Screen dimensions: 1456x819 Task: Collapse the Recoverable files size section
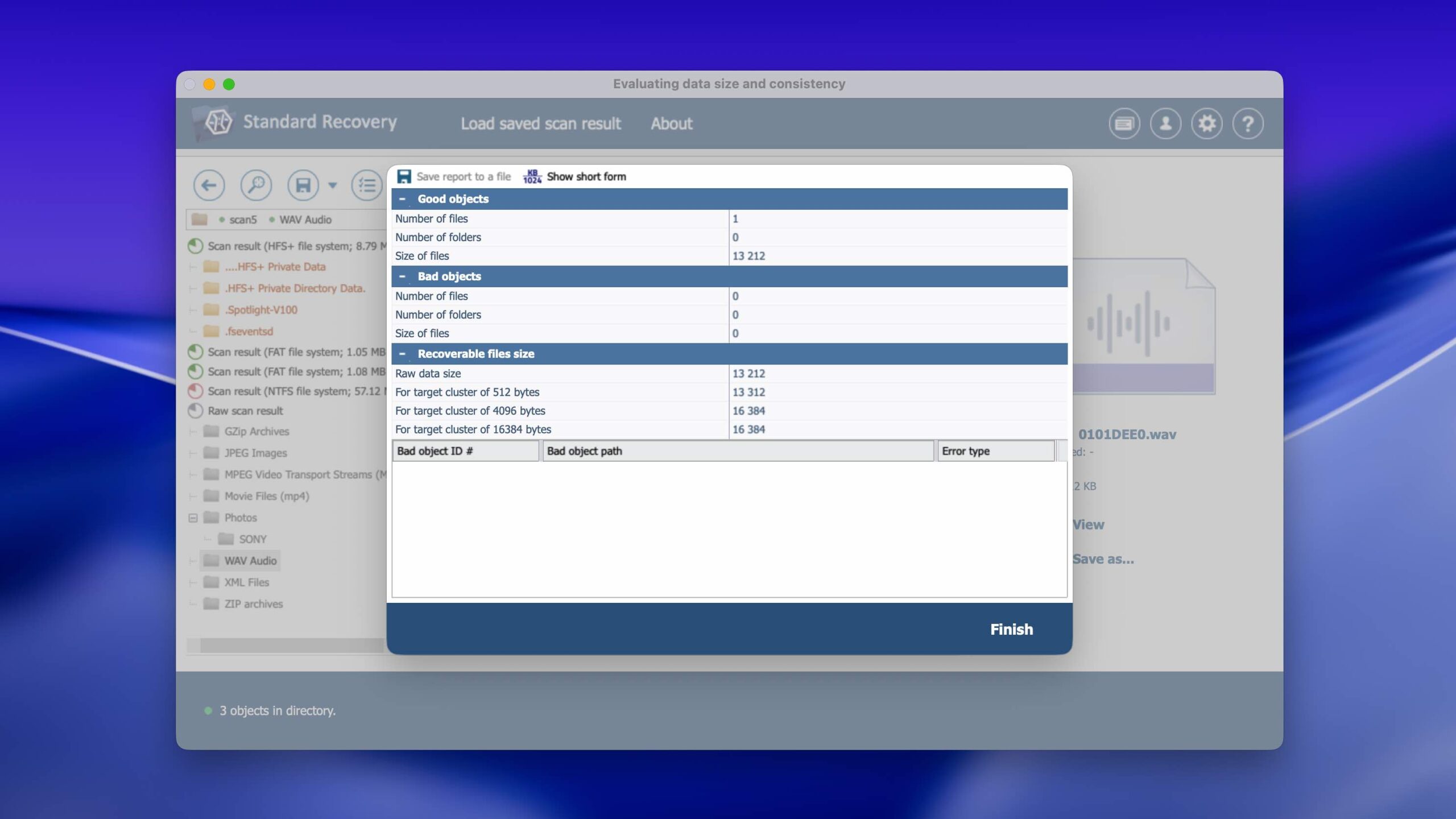coord(402,354)
